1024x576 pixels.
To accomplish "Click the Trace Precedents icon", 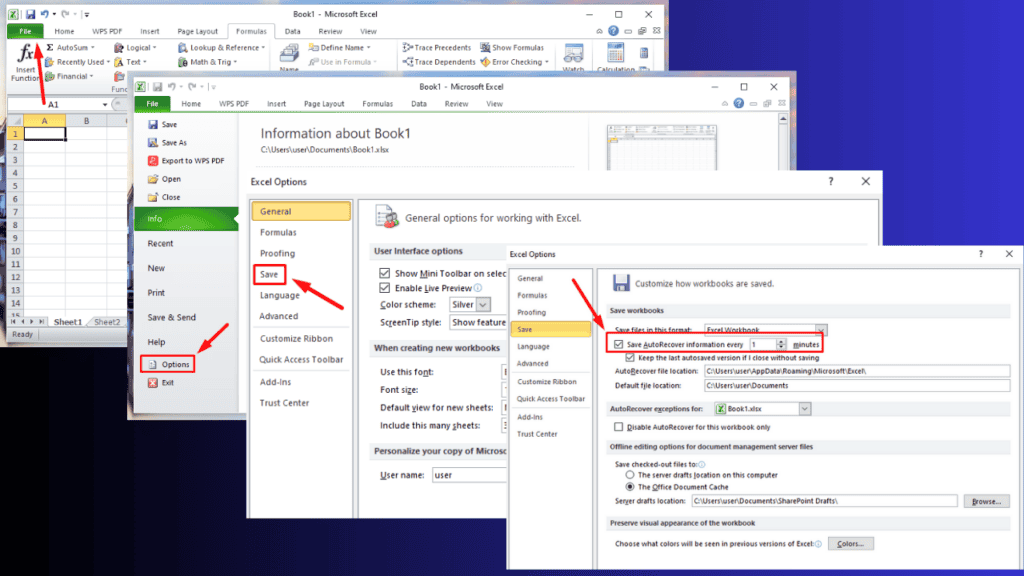I will click(x=409, y=47).
